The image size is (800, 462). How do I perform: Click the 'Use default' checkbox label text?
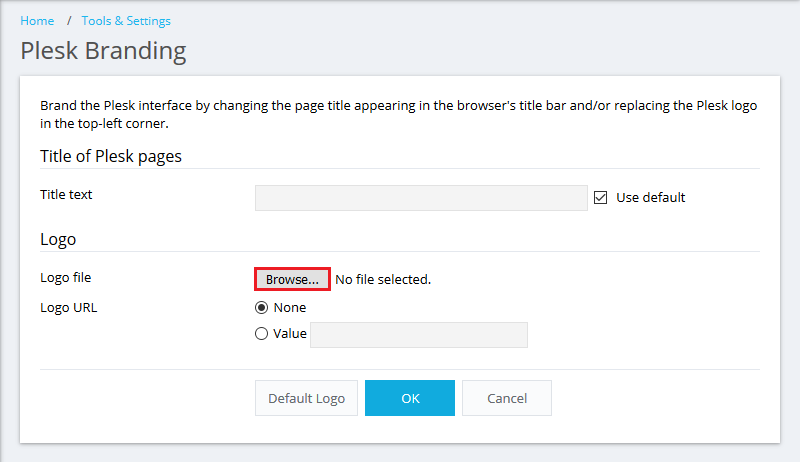point(650,198)
